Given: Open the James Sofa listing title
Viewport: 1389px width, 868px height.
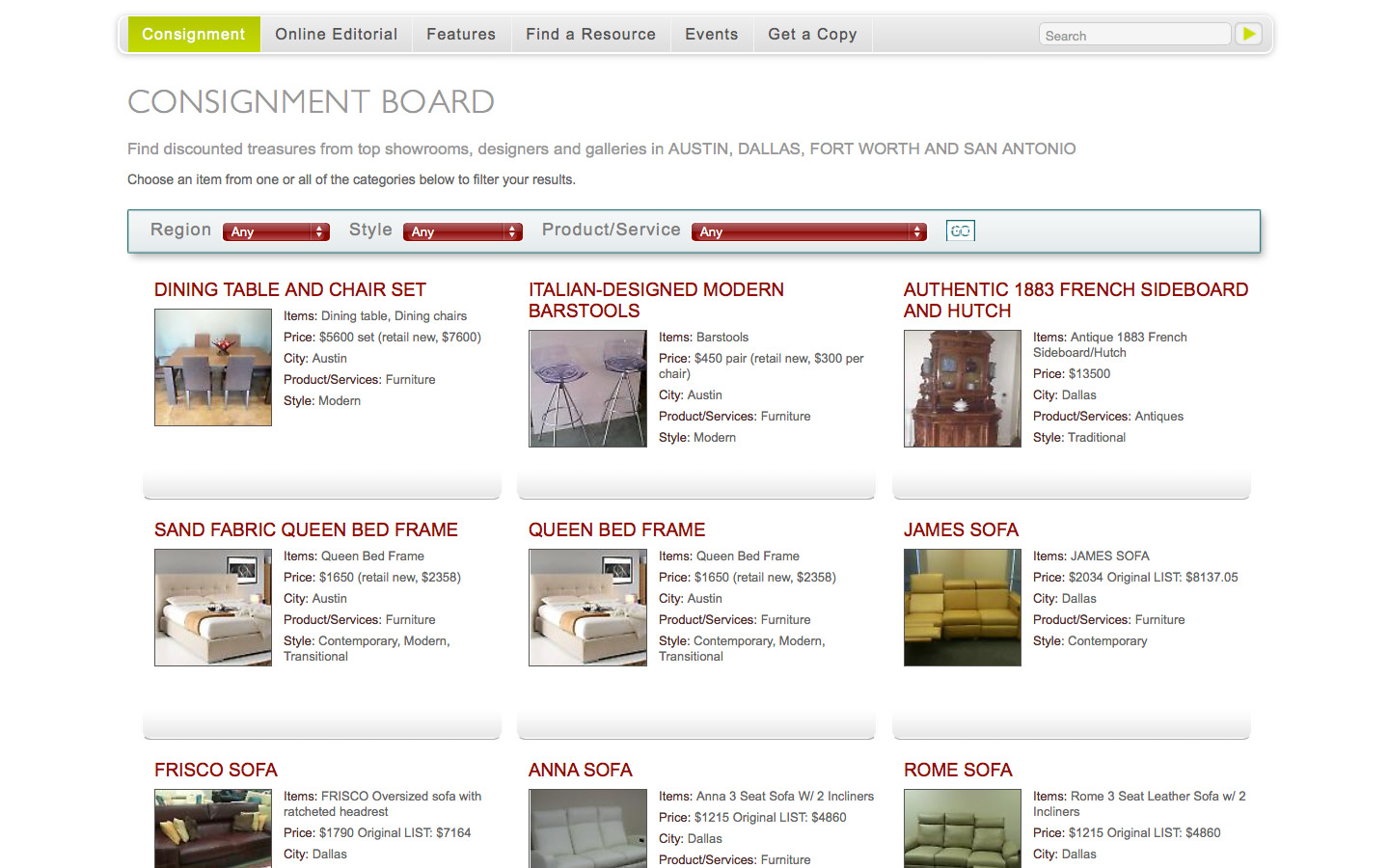Looking at the screenshot, I should [x=961, y=529].
